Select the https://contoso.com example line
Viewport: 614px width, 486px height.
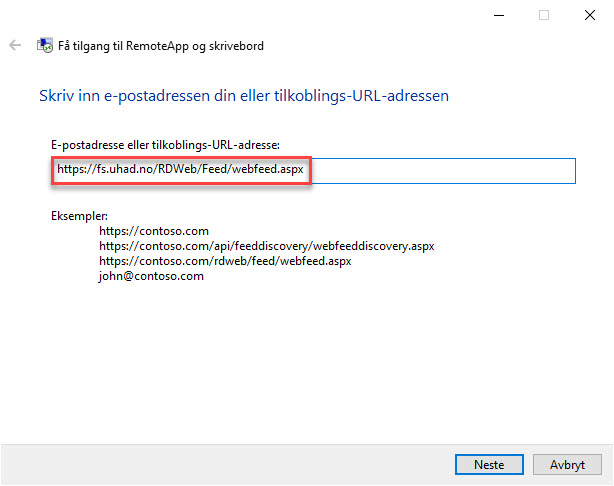coord(154,231)
